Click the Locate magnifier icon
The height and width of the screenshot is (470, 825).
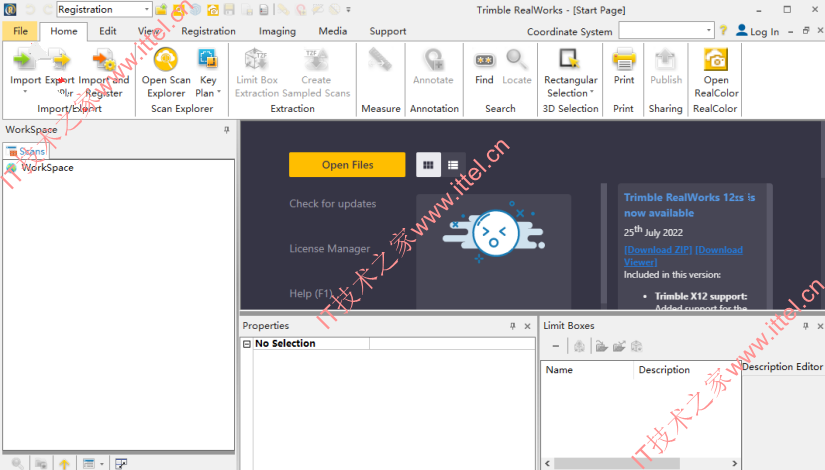pos(516,59)
